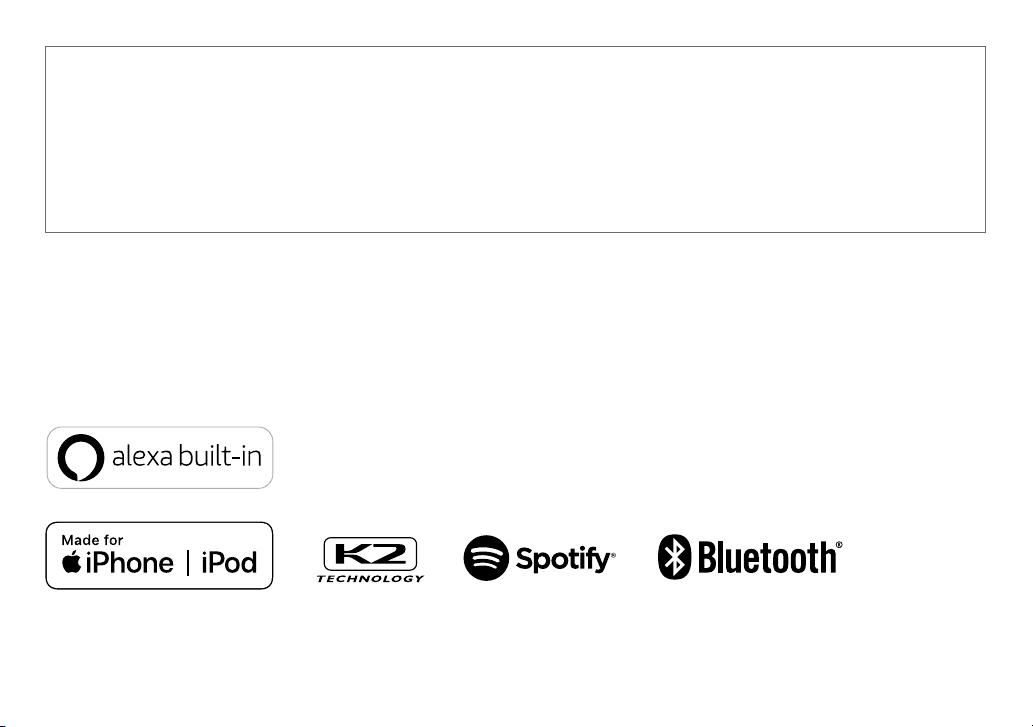The image size is (1033, 727).
Task: Click the TECHNOLOGY text under K2
Action: (x=370, y=579)
